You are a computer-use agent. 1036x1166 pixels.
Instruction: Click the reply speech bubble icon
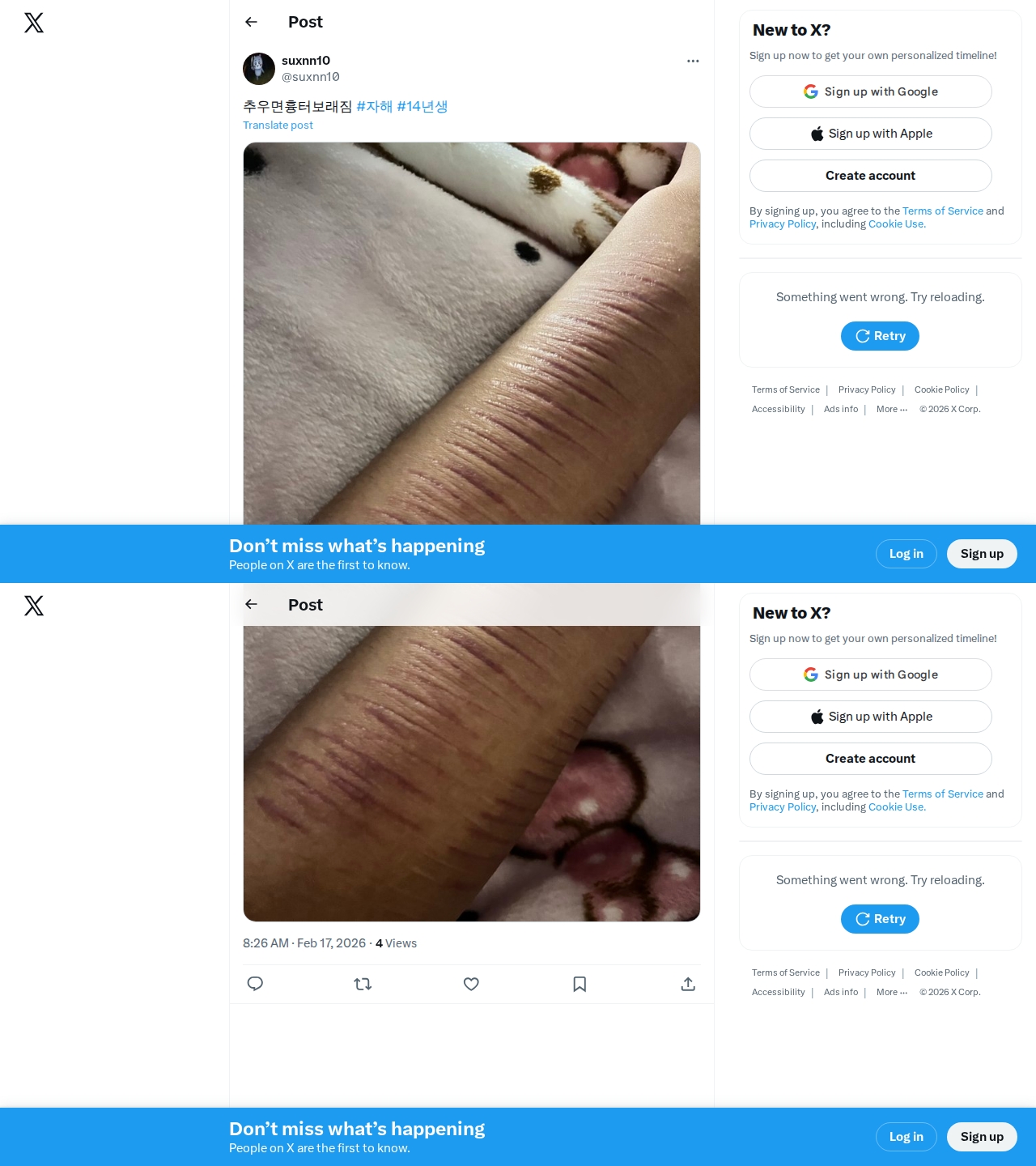point(255,984)
